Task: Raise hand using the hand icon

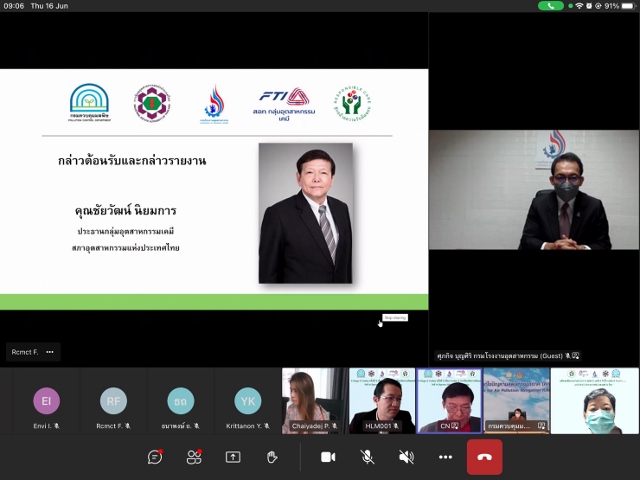Action: coord(272,457)
